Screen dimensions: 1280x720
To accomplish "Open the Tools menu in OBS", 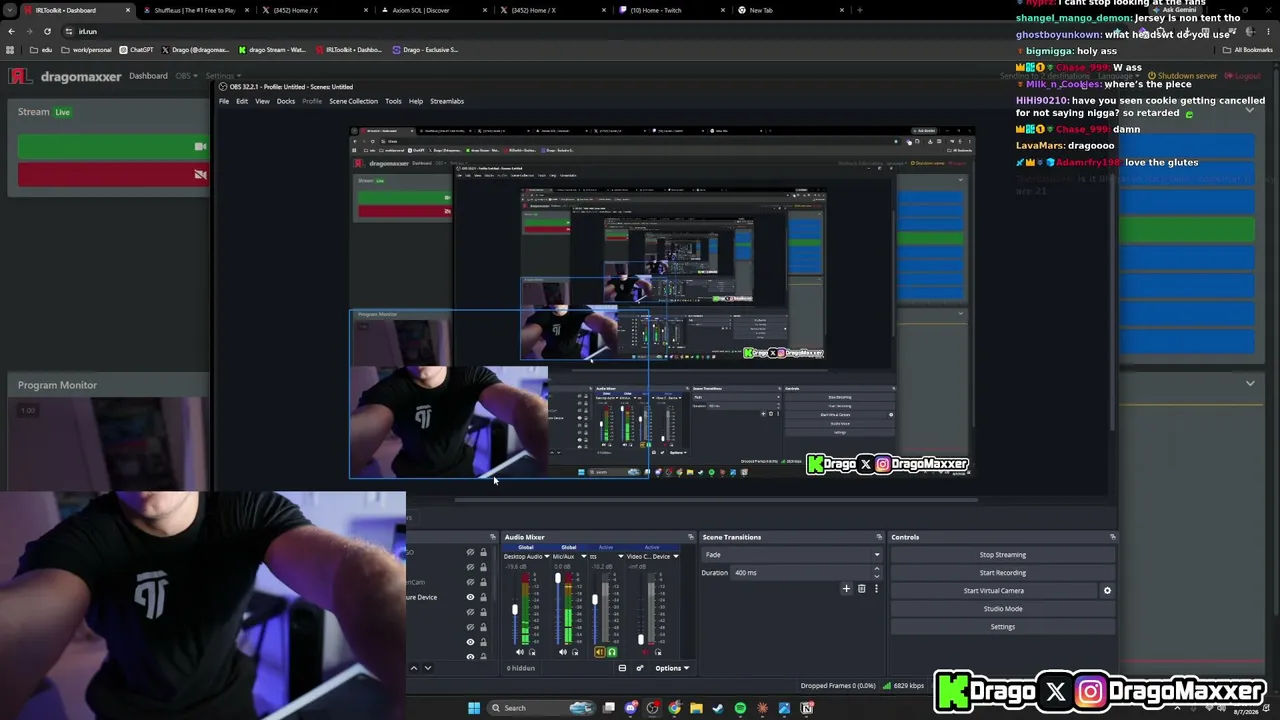I will click(x=393, y=101).
